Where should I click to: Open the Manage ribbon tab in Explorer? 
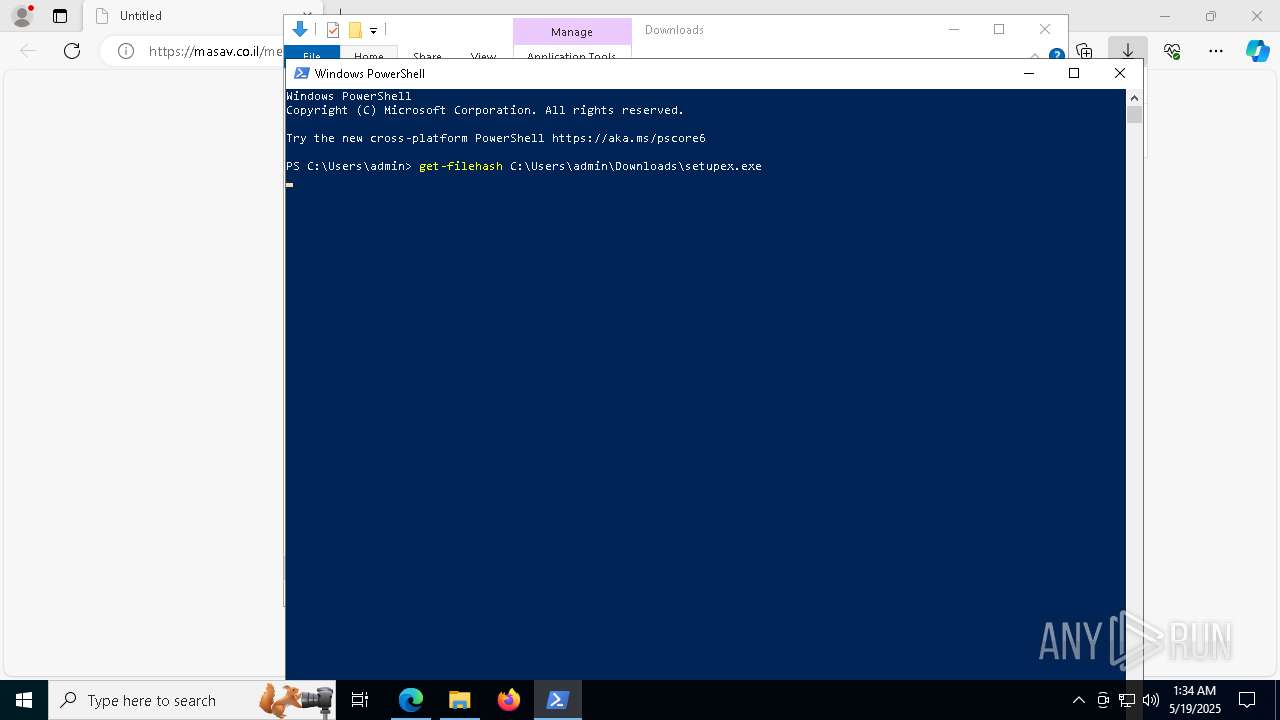[x=572, y=32]
